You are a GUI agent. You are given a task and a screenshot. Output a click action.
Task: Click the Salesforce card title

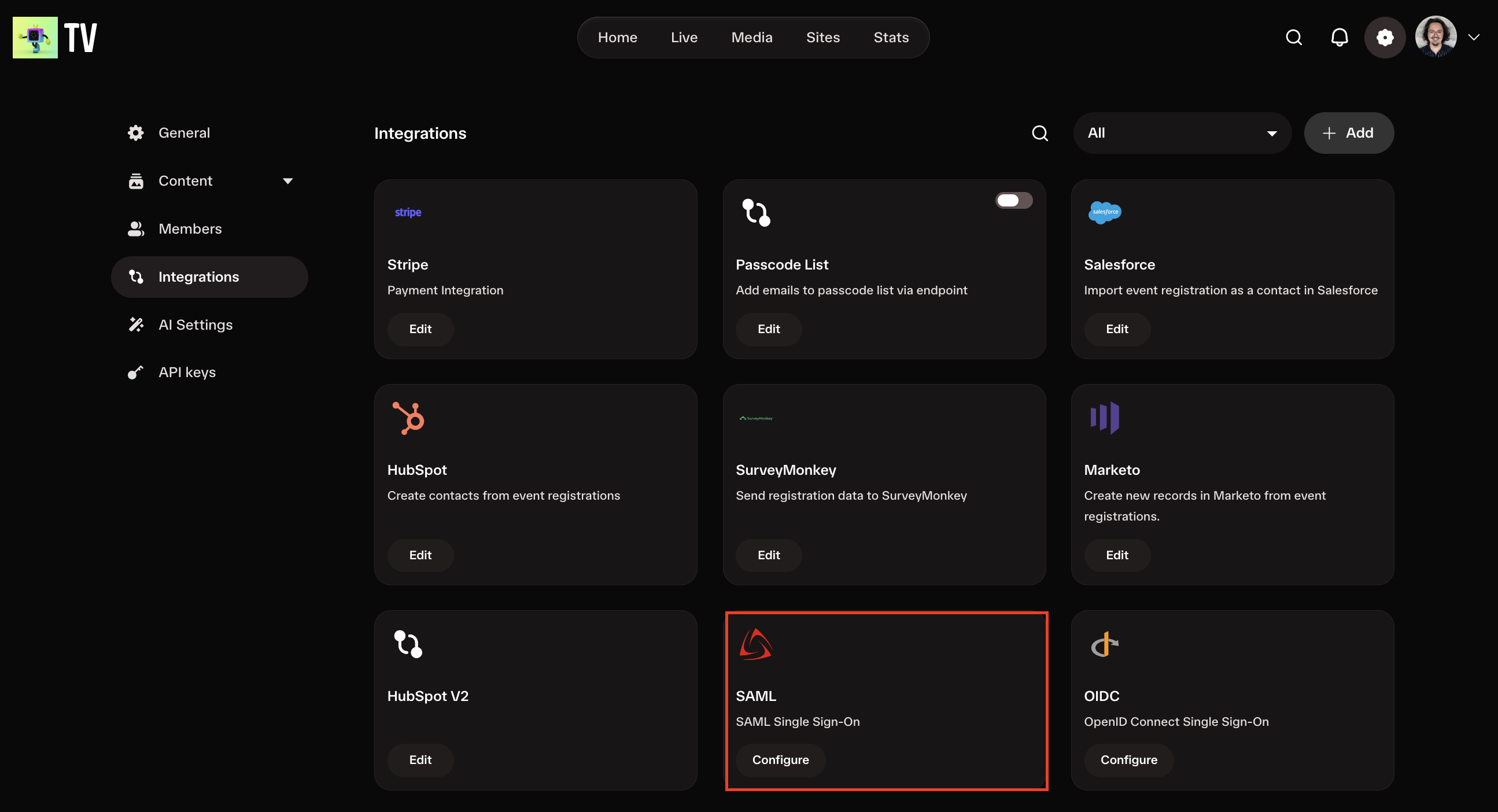coord(1119,265)
